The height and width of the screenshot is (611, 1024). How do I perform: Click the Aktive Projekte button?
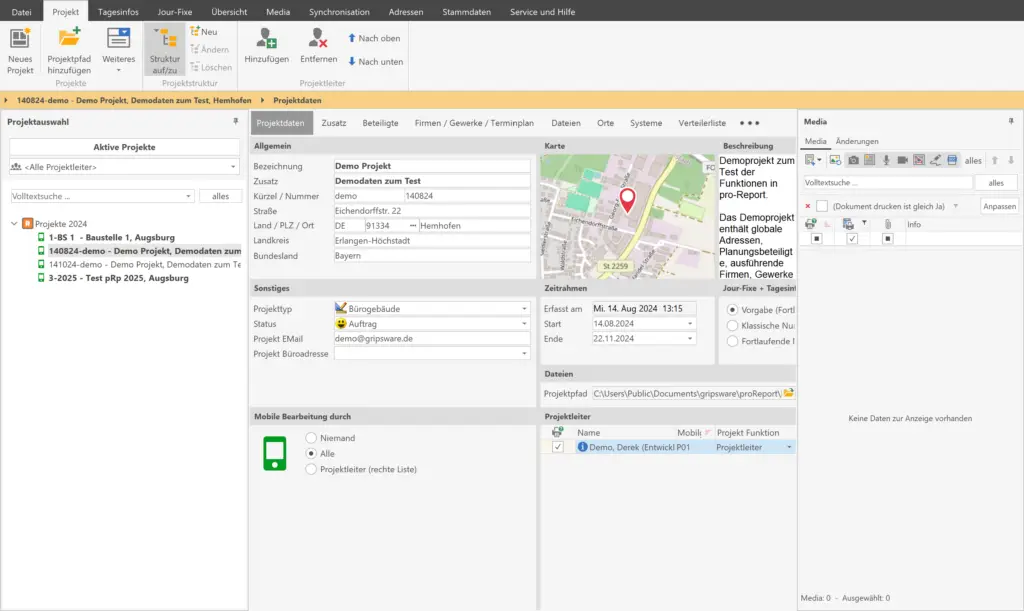[x=124, y=147]
